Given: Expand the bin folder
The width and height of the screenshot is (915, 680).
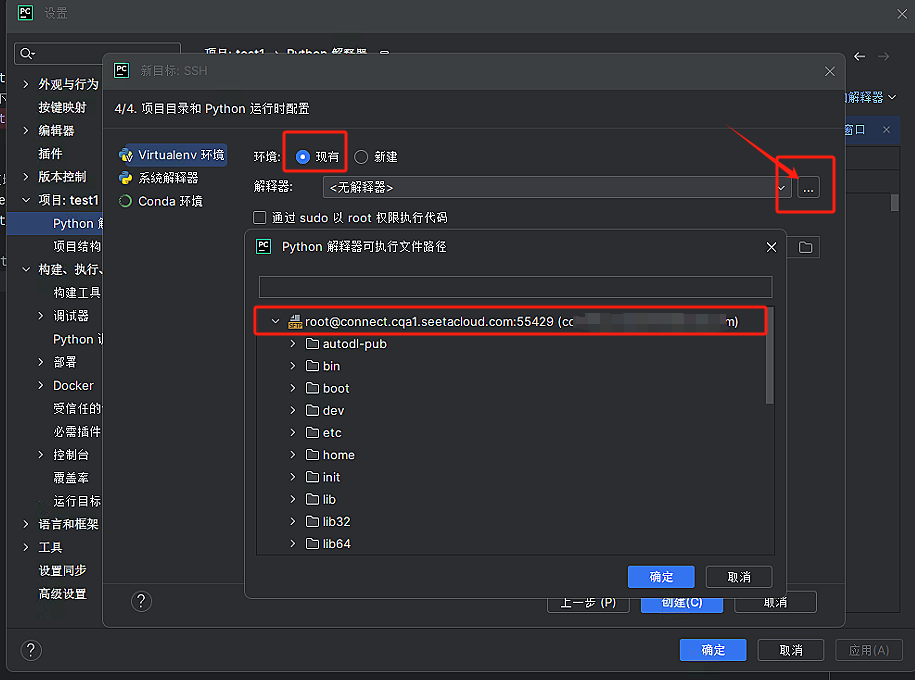Looking at the screenshot, I should (293, 366).
